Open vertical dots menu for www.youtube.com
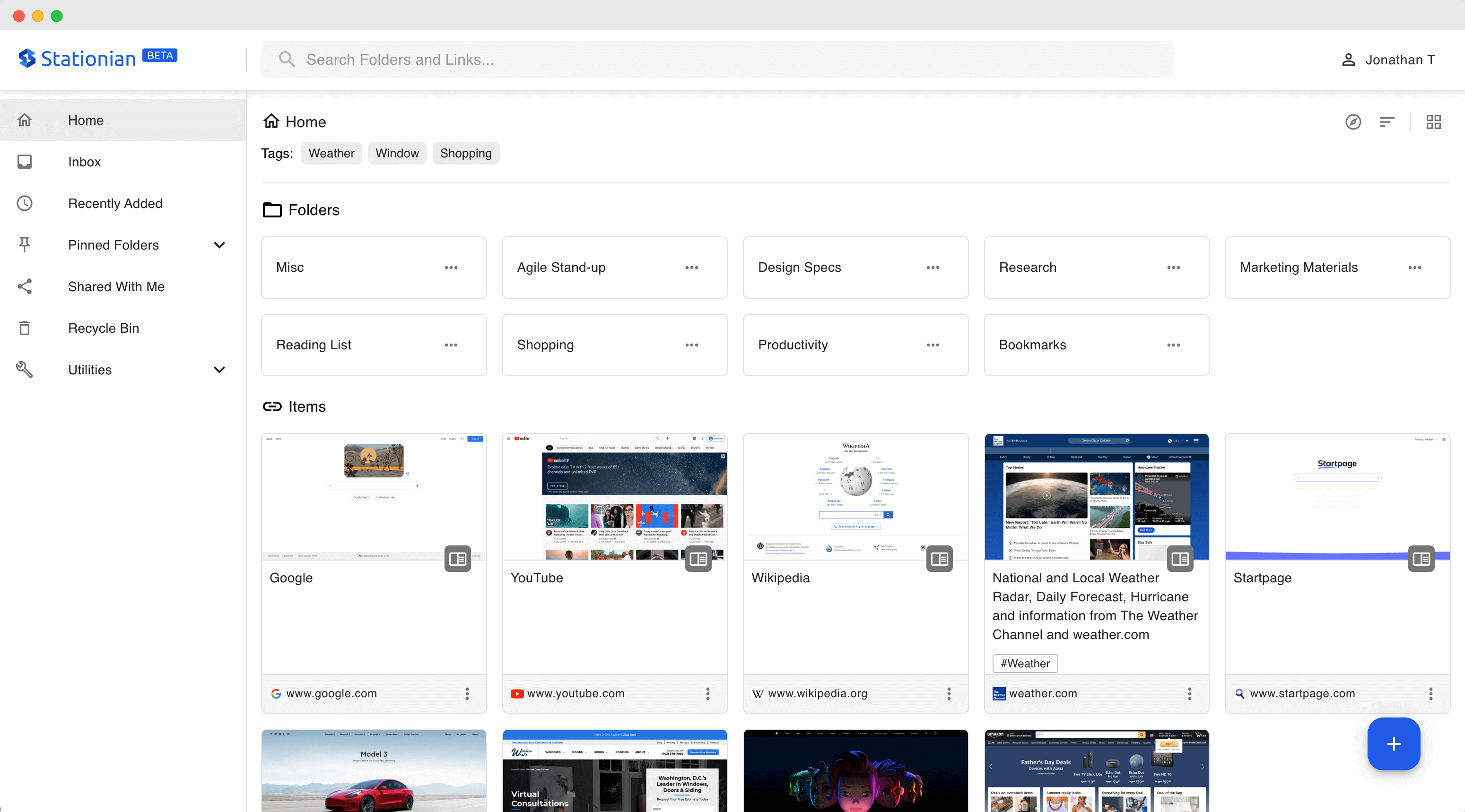 pos(707,693)
